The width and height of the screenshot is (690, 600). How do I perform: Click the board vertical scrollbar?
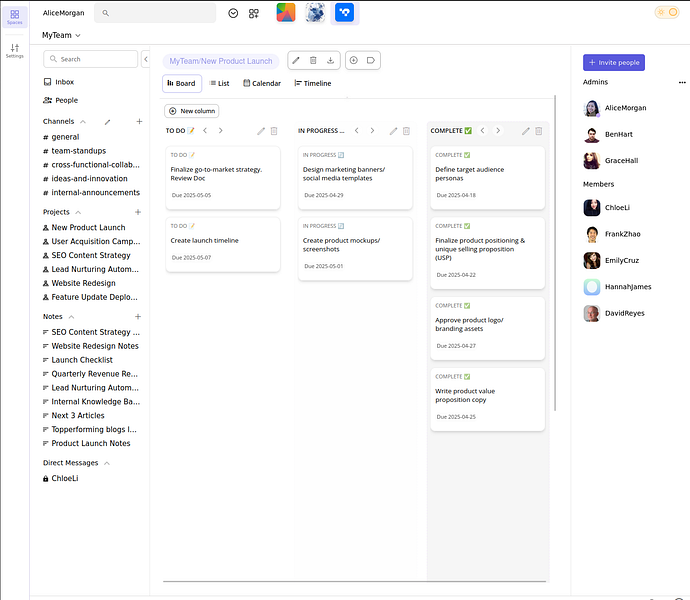[x=555, y=253]
